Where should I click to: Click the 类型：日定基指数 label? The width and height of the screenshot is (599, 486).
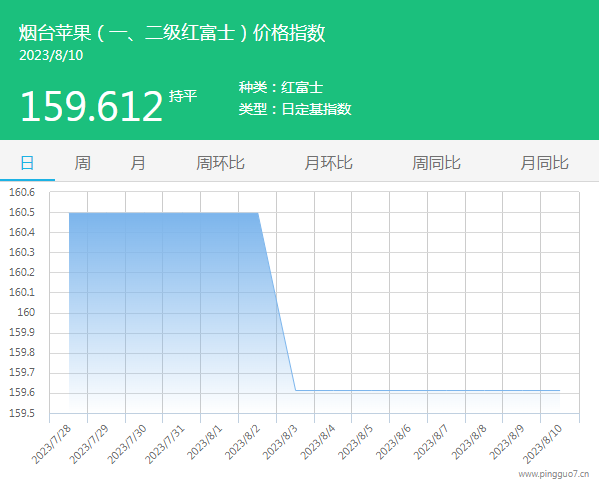(x=295, y=109)
